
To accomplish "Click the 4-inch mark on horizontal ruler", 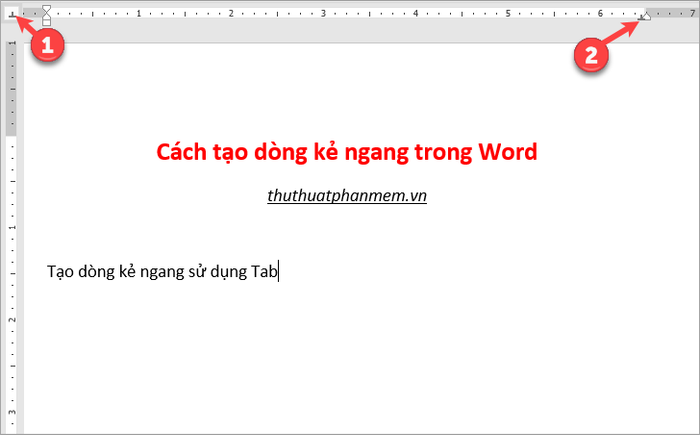I will pyautogui.click(x=415, y=14).
